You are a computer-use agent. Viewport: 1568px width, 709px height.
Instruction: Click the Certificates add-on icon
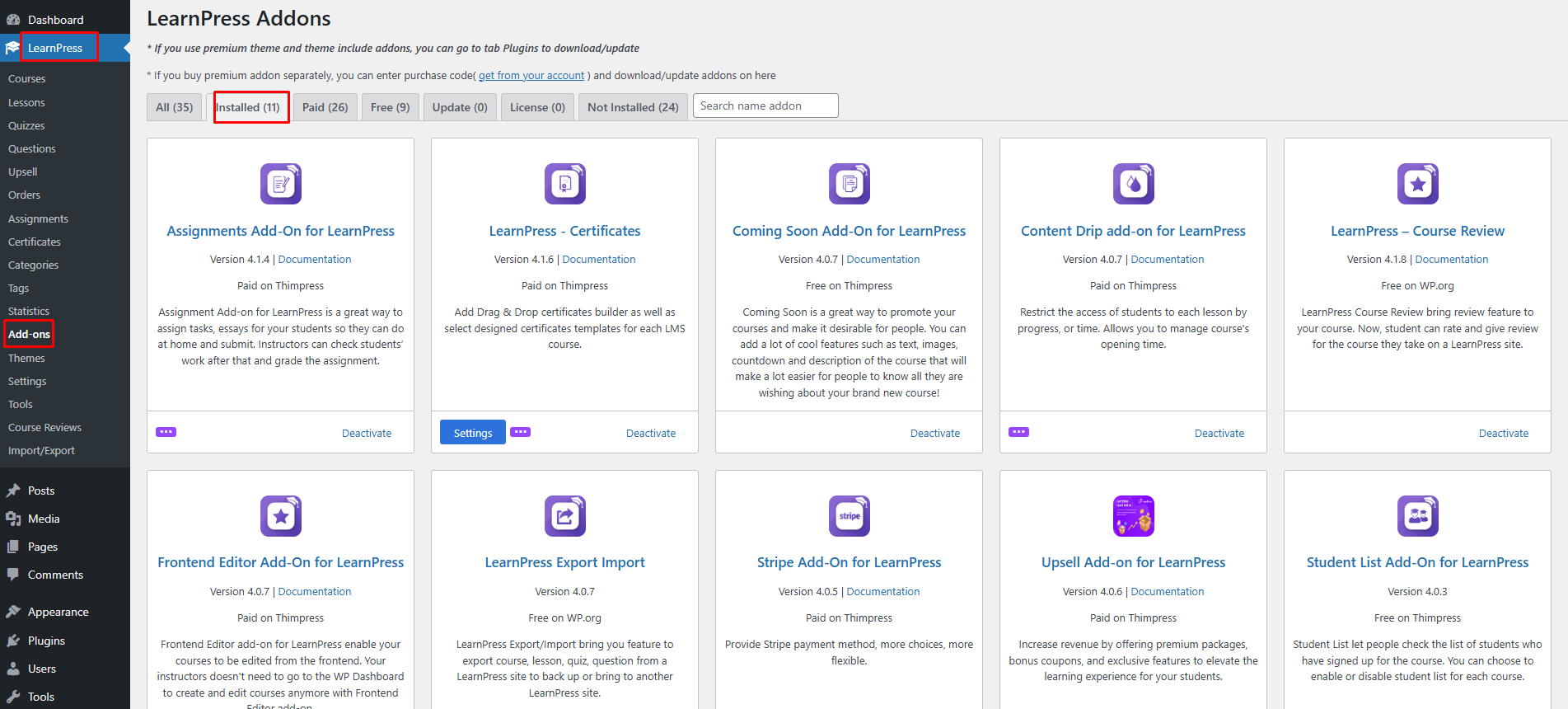click(565, 183)
